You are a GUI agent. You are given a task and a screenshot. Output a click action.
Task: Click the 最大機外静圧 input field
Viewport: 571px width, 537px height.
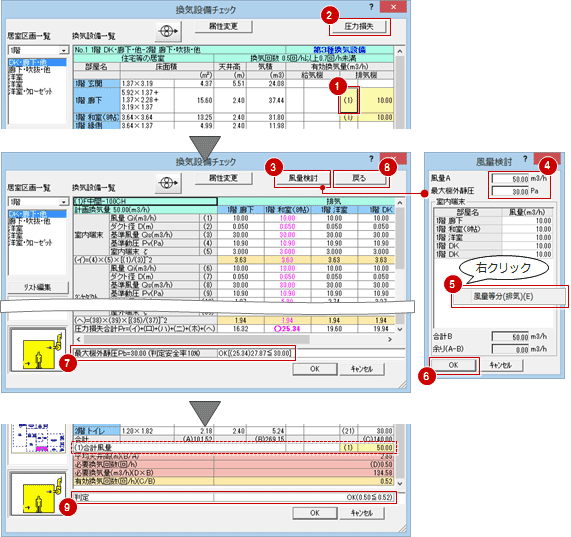pyautogui.click(x=511, y=191)
